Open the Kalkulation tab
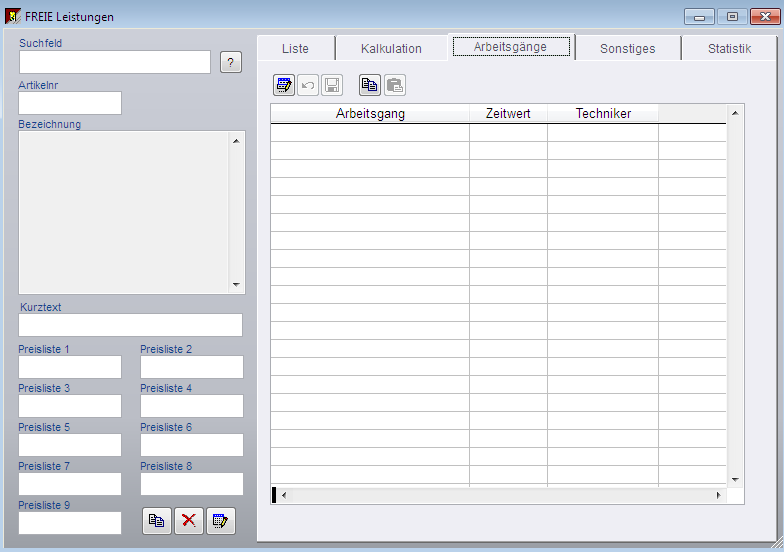This screenshot has height=552, width=784. tap(391, 48)
